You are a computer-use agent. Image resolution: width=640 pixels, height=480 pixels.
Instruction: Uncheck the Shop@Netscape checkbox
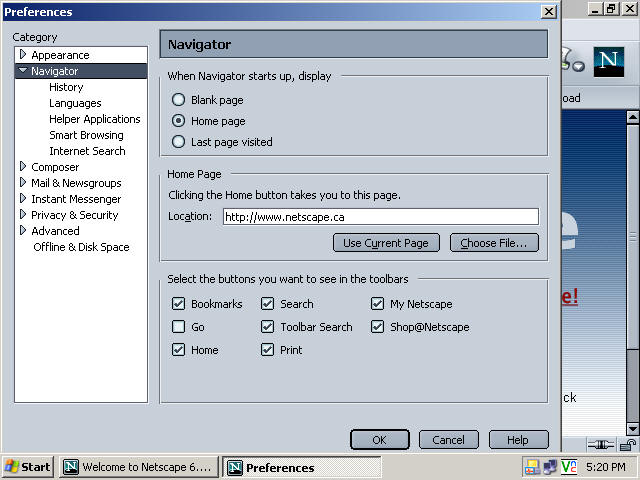pos(377,327)
